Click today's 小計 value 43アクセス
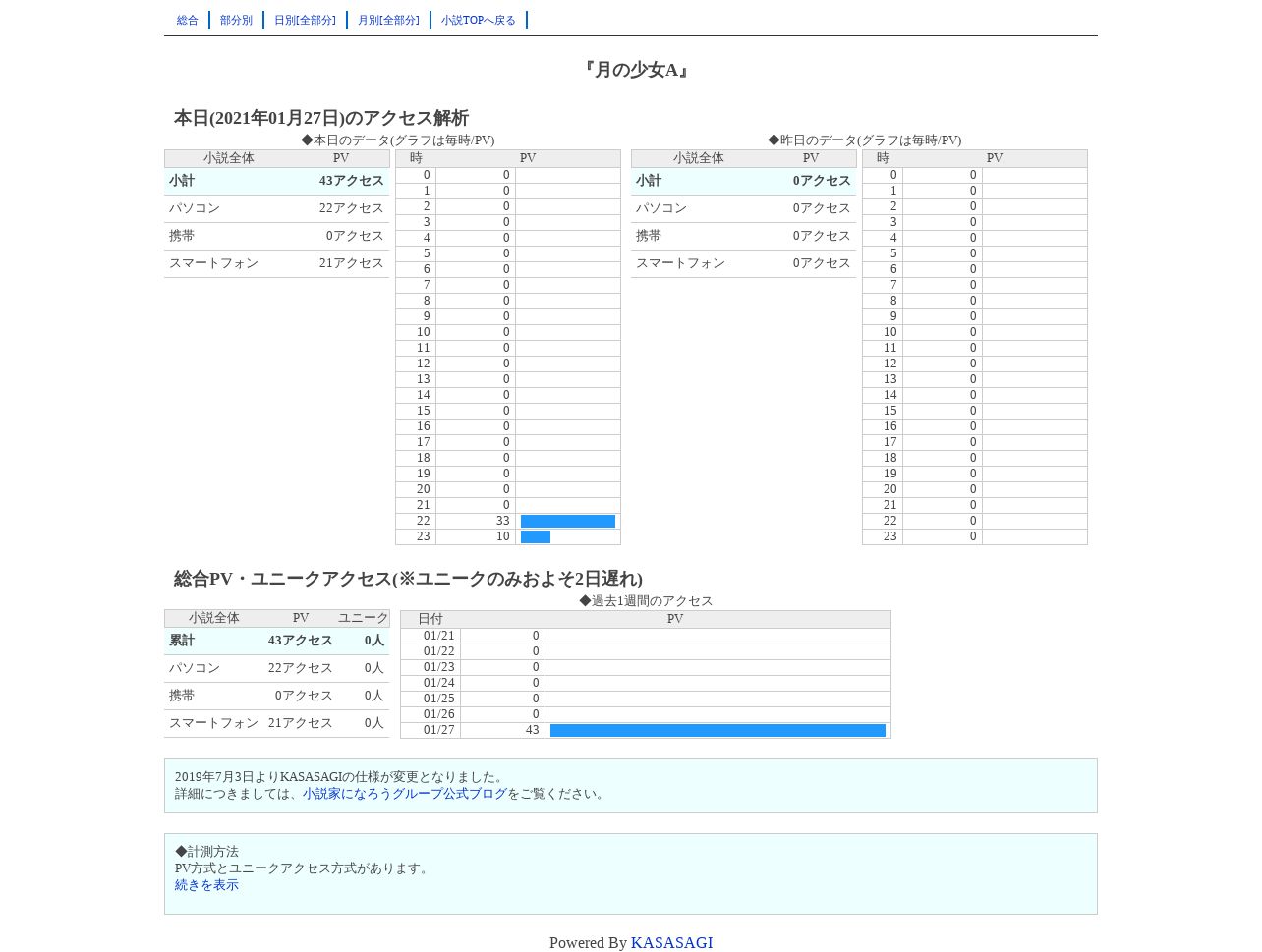The width and height of the screenshot is (1262, 952). coord(352,181)
